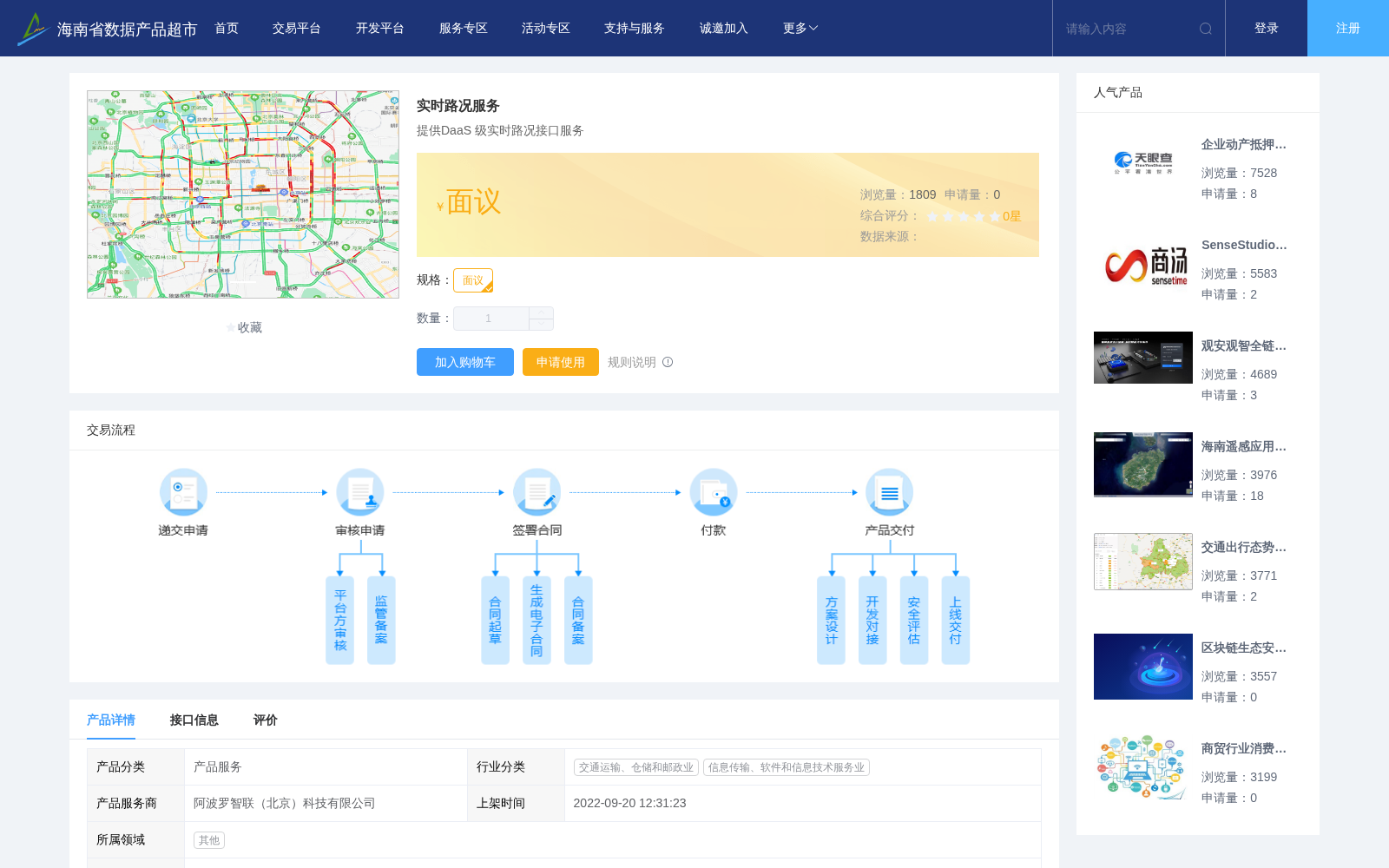Open the SenseStudio product title
Viewport: 1389px width, 868px height.
(1244, 246)
